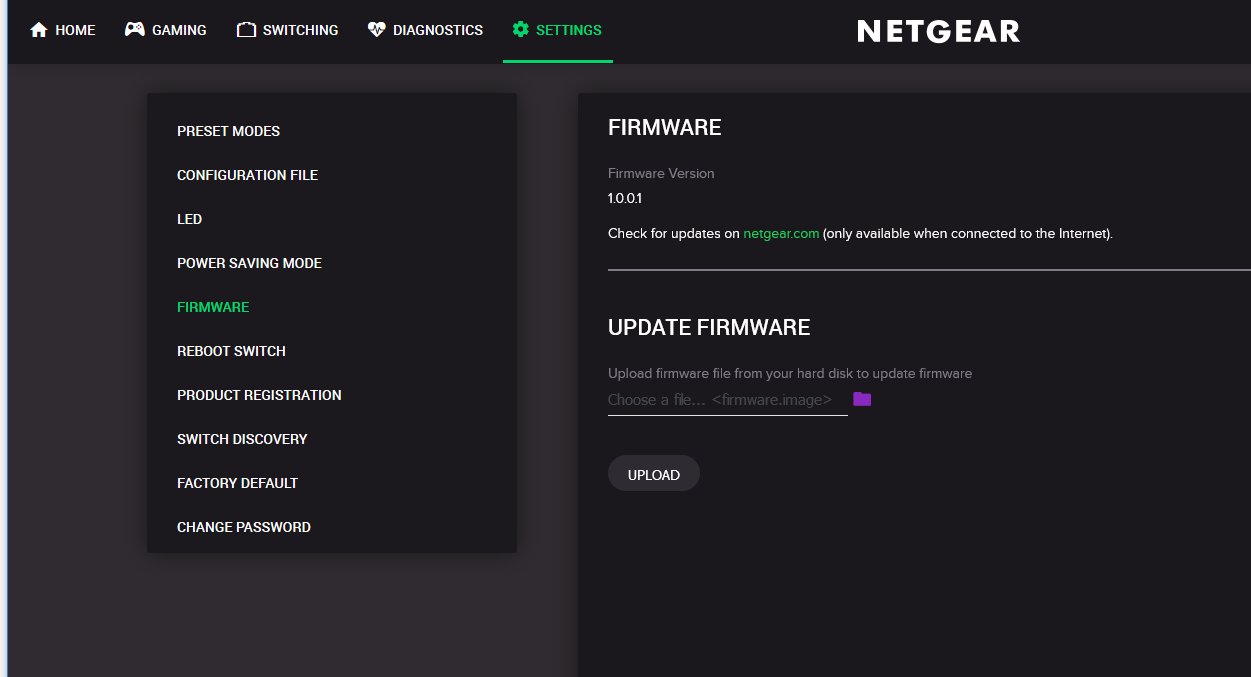
Task: Go to Power Saving Mode settings
Action: 249,263
